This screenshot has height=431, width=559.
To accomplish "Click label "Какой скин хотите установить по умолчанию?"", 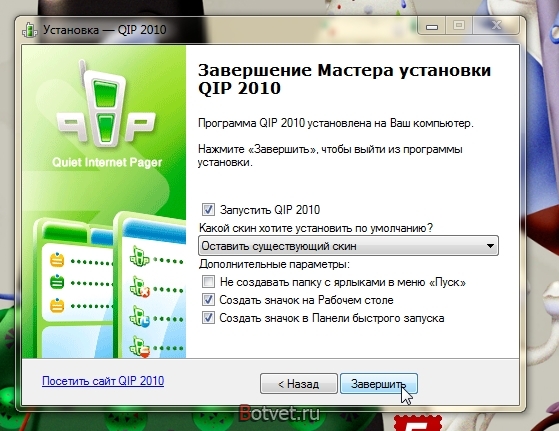I will [x=316, y=228].
